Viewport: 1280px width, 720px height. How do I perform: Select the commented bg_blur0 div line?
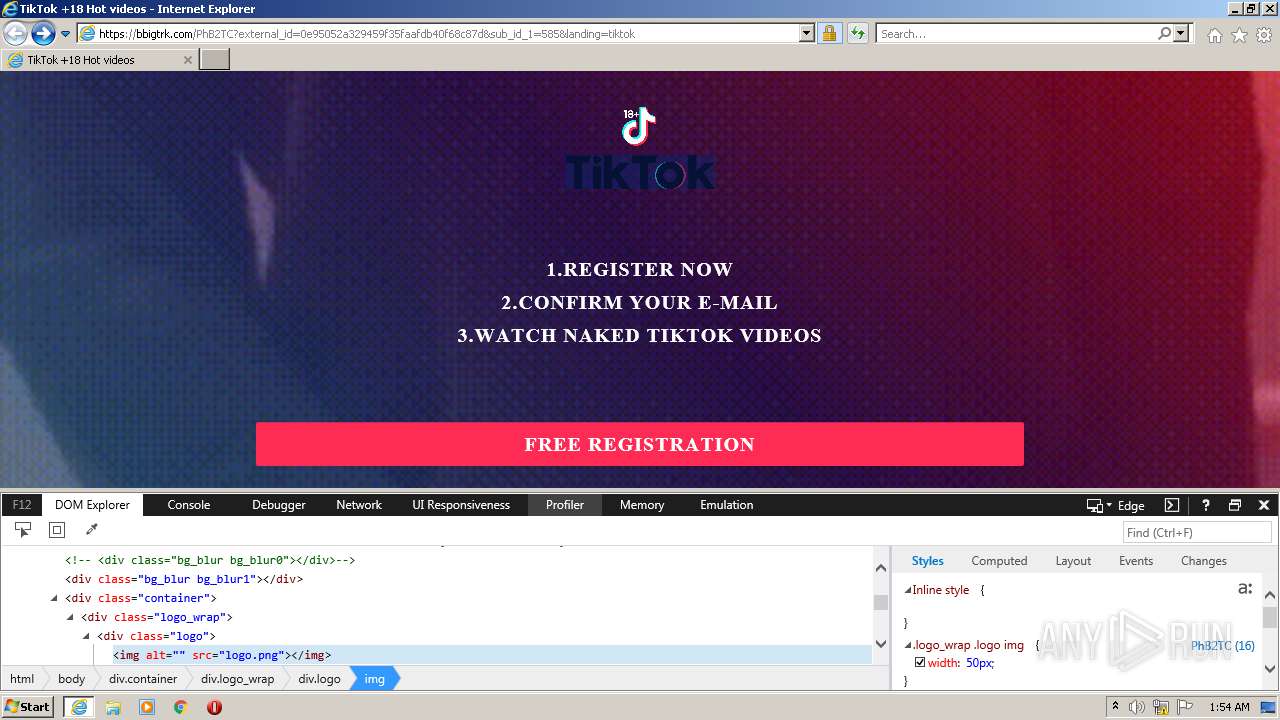coord(210,560)
